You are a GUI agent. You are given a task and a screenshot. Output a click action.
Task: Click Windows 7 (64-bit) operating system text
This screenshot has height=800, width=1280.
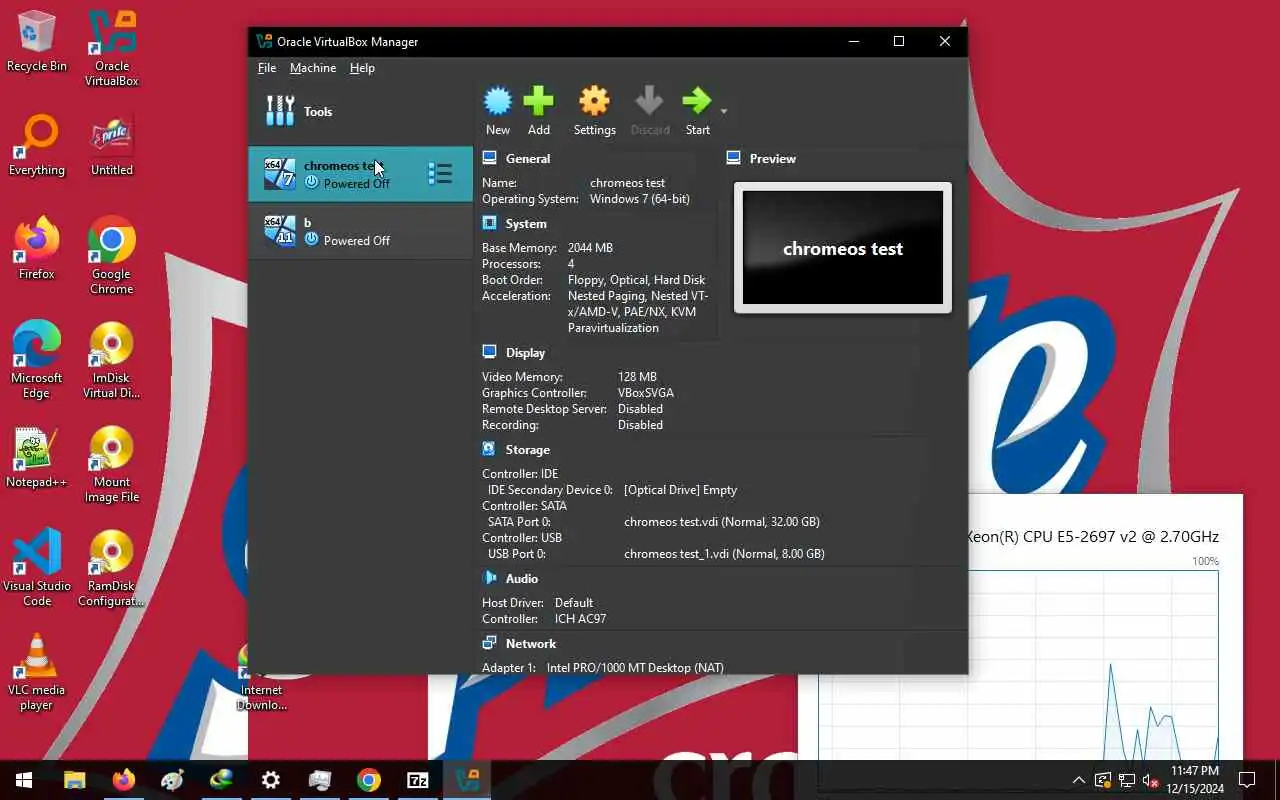(x=640, y=199)
